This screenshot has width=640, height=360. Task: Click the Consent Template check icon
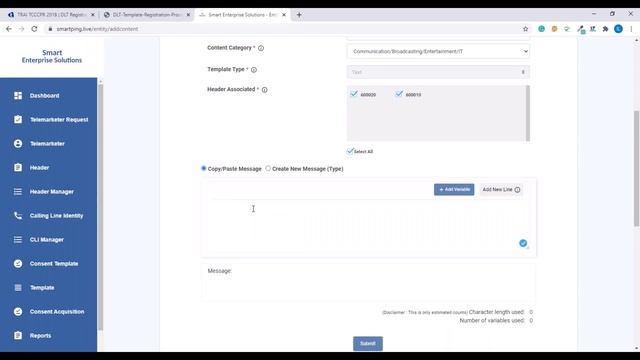tap(18, 264)
